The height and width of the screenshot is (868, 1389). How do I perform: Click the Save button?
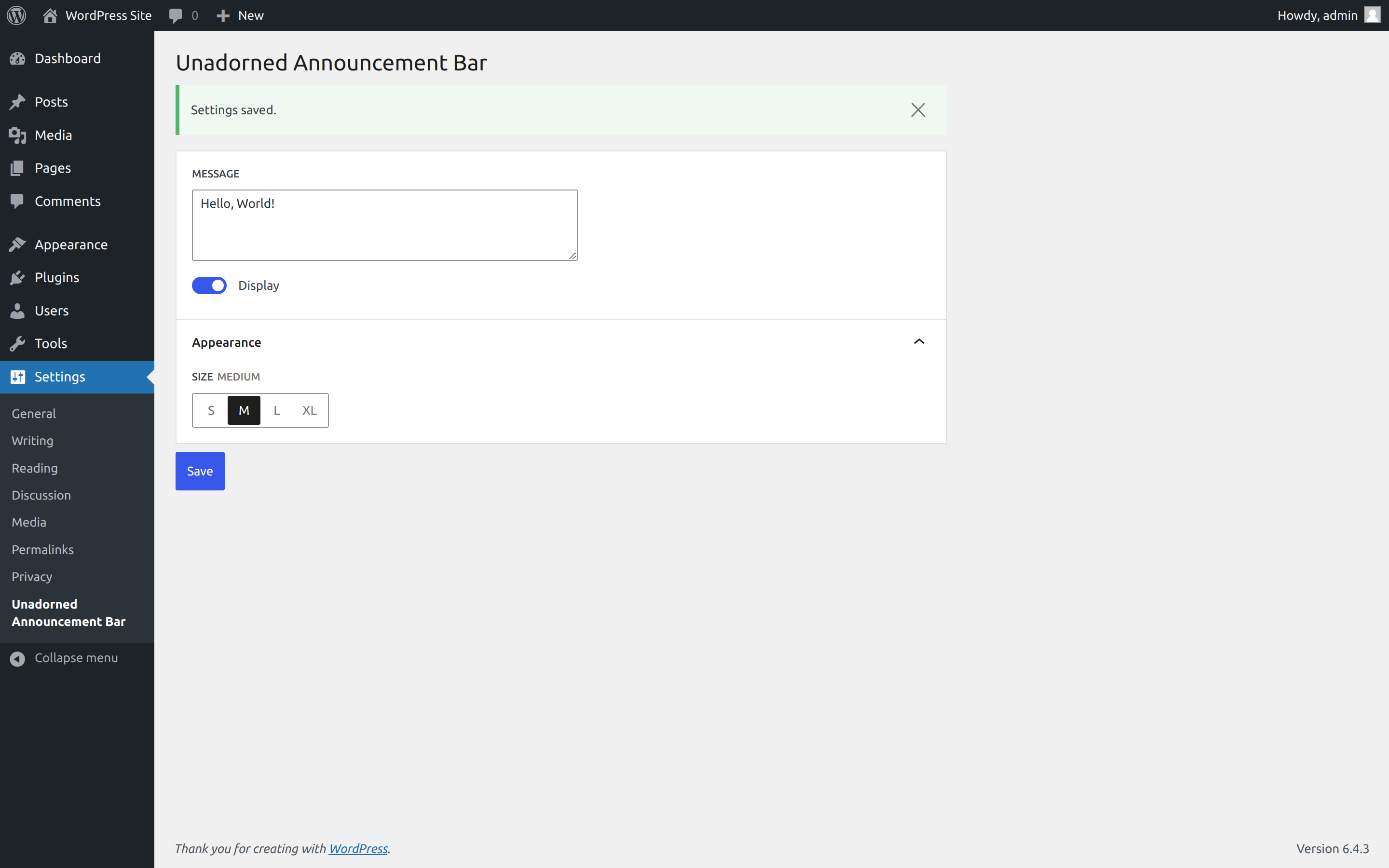tap(200, 471)
